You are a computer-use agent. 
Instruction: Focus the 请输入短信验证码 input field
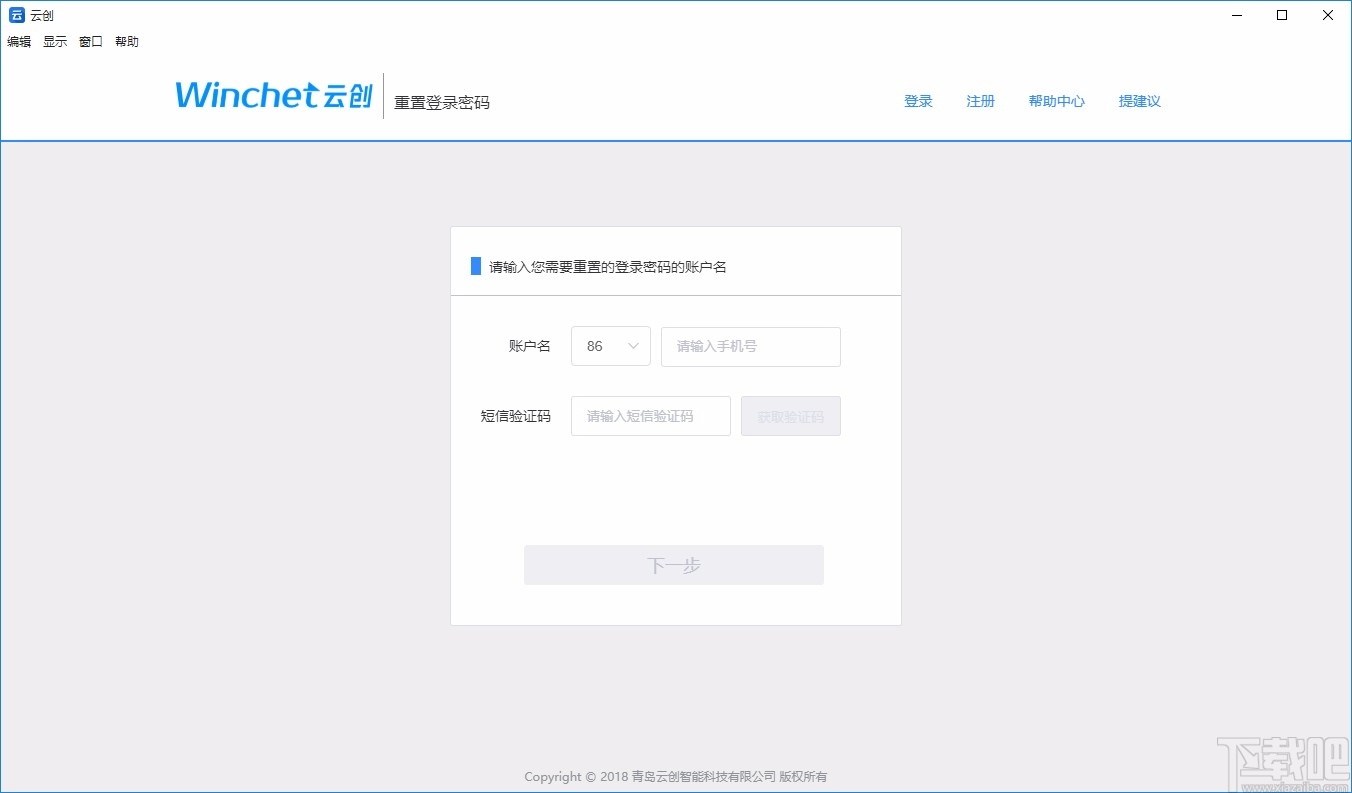(x=651, y=416)
